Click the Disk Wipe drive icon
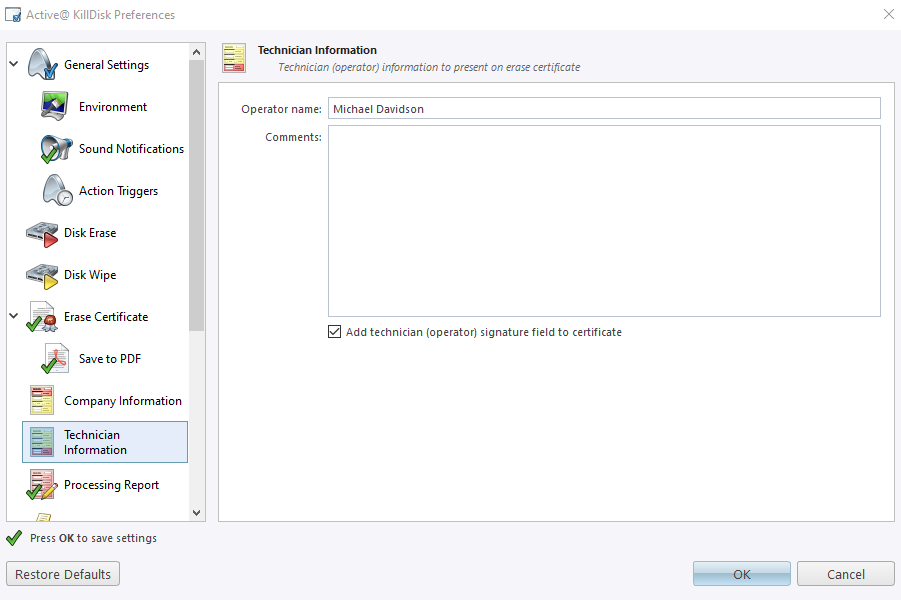Image resolution: width=901 pixels, height=600 pixels. 42,275
